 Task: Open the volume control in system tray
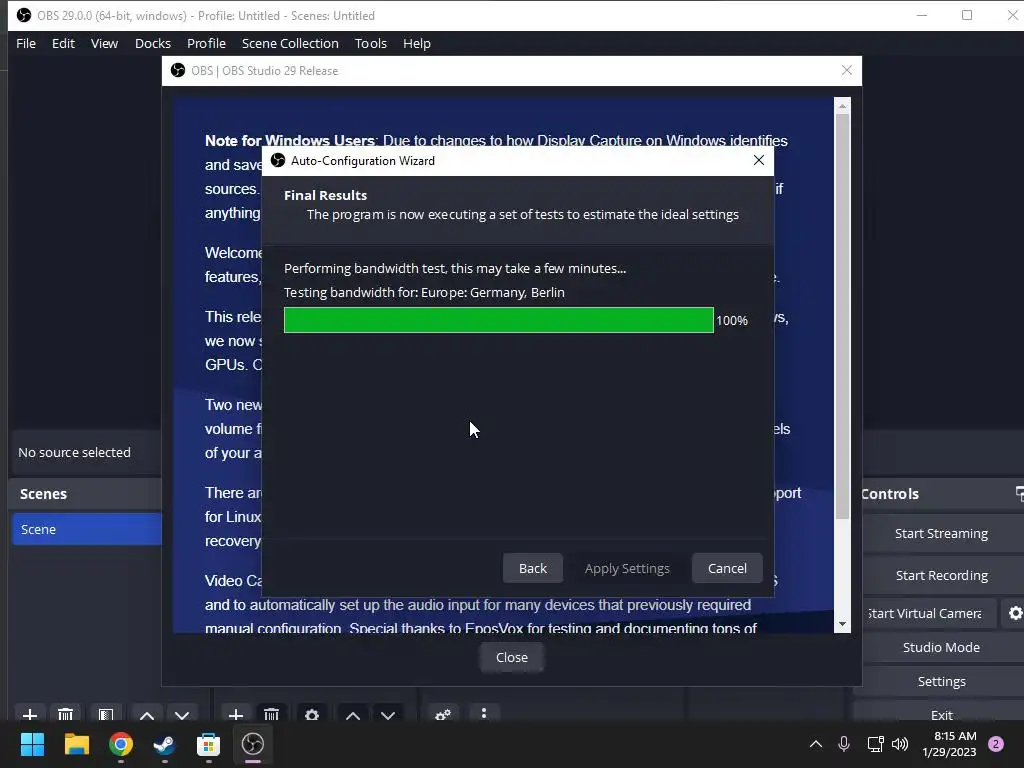point(900,744)
